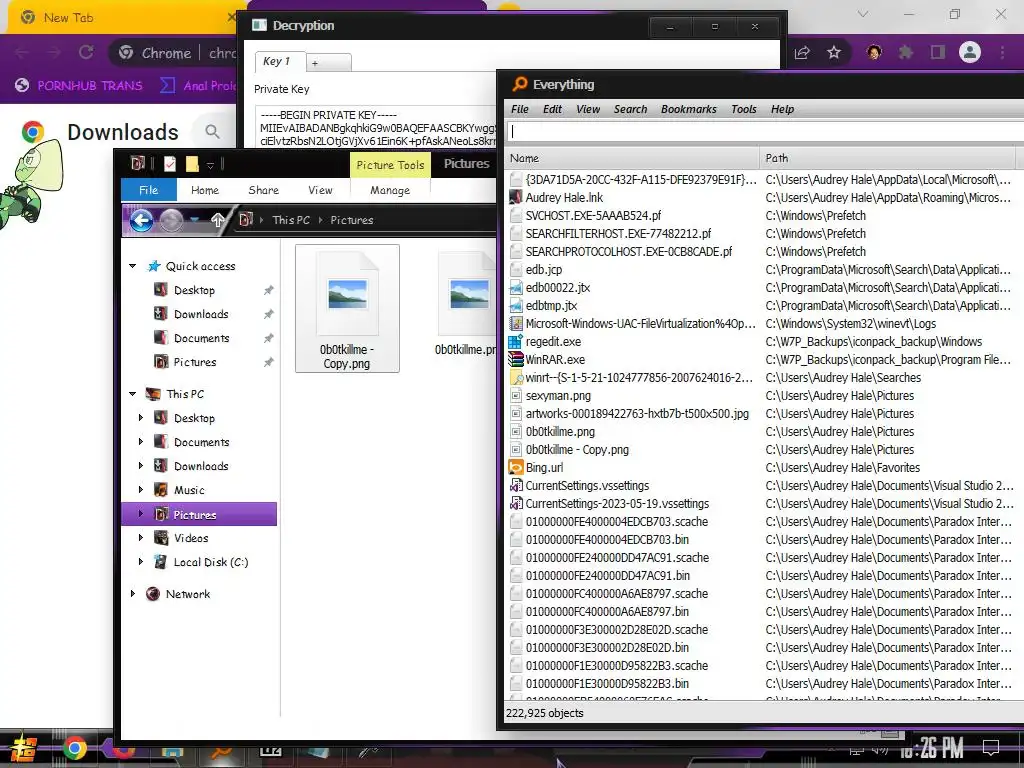Screen dimensions: 1024x768
Task: Open the Manage tab under Picture Tools
Action: point(390,190)
